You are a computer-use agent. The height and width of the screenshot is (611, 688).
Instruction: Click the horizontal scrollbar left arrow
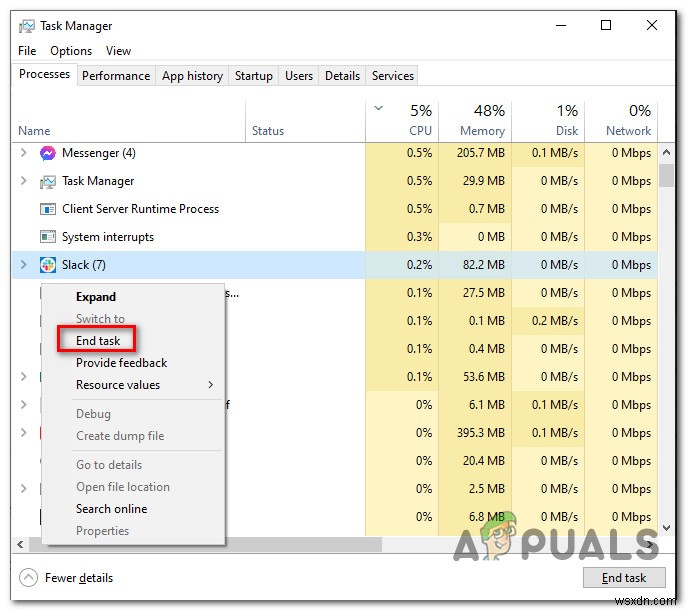[x=20, y=544]
